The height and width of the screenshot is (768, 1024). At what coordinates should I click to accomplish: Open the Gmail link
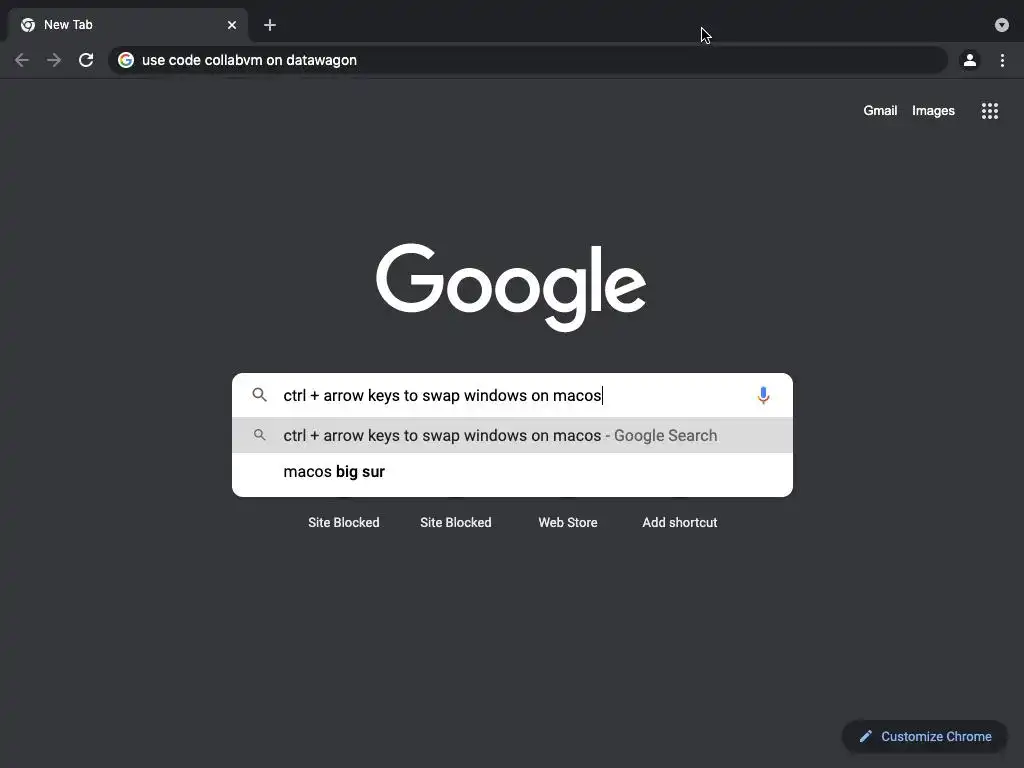[880, 110]
